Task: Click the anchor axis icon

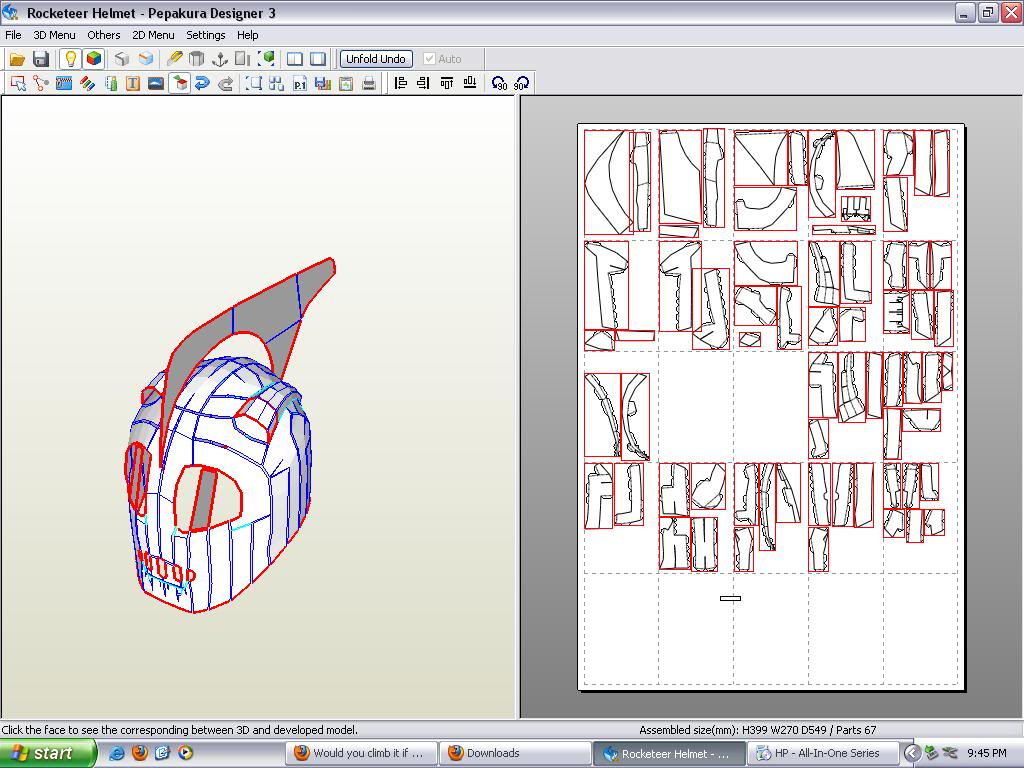Action: click(x=220, y=59)
